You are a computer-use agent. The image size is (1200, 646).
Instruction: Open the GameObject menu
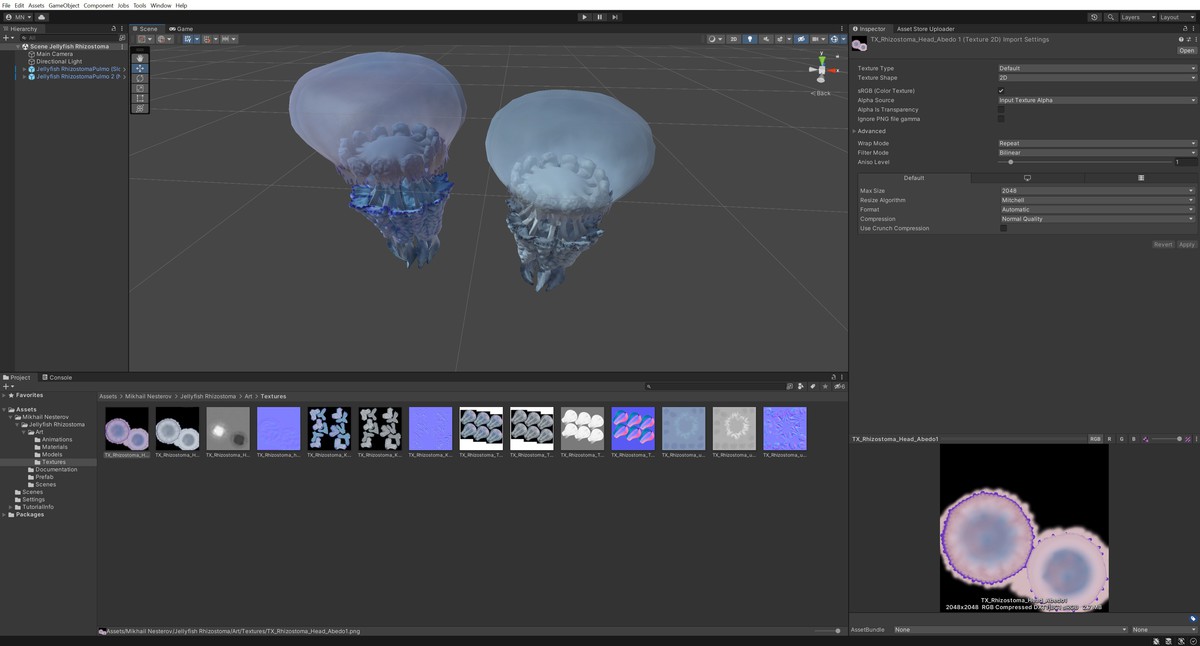[63, 5]
